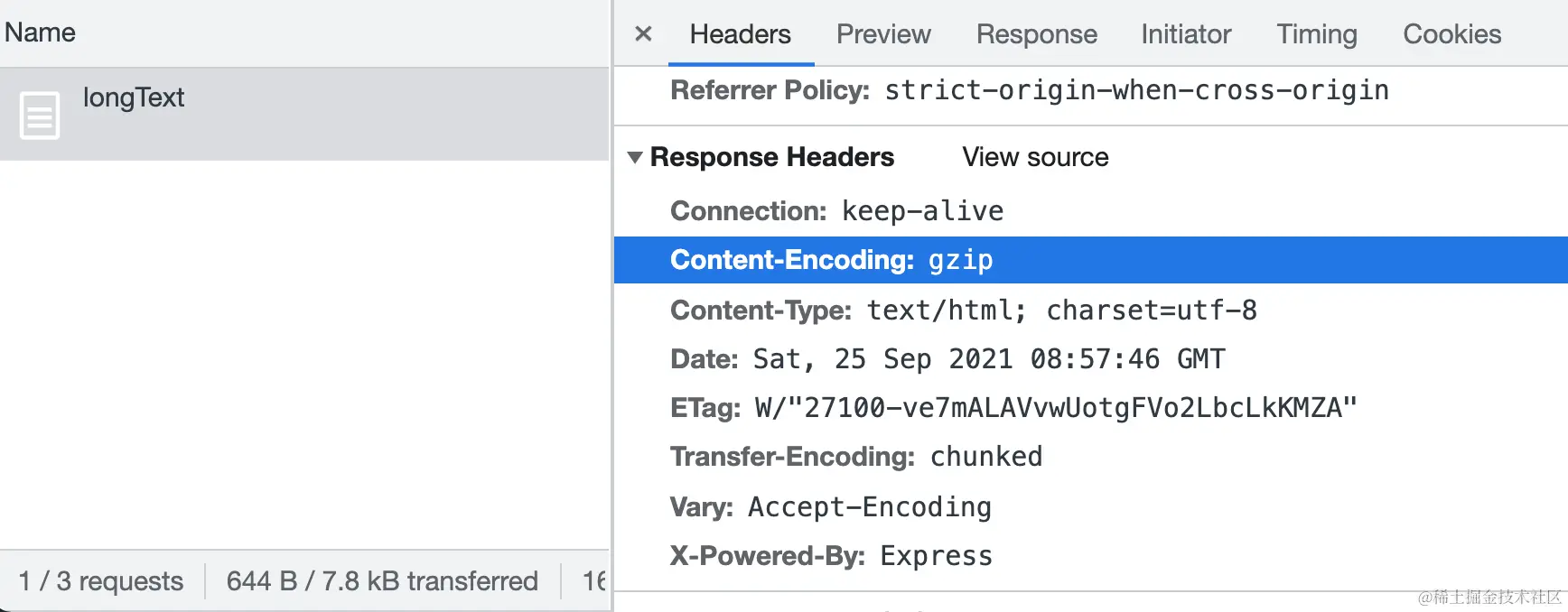The image size is (1568, 612).
Task: Collapse the Response Headers section
Action: [635, 157]
